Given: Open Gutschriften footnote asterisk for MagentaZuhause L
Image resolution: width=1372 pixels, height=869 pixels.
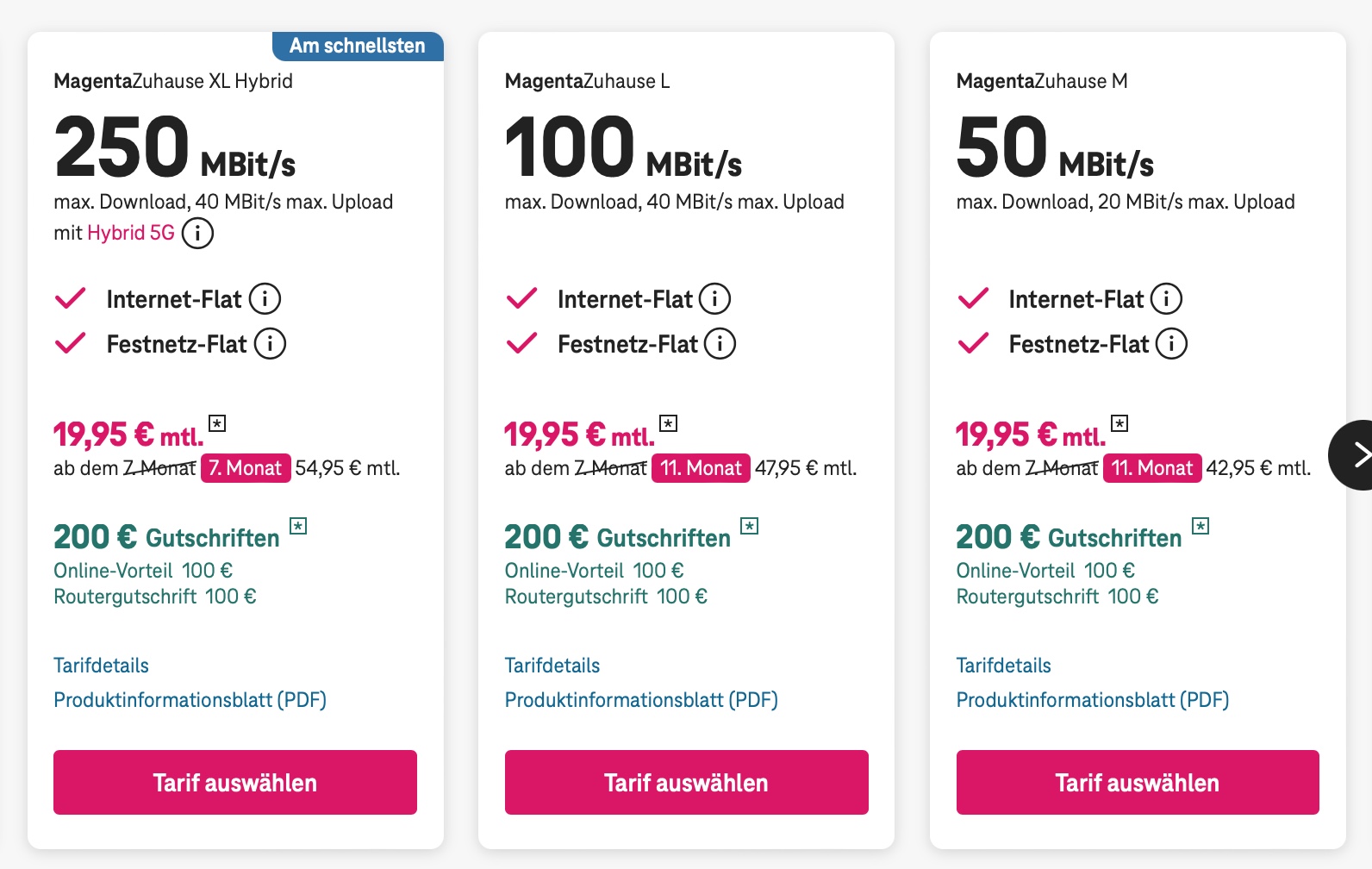Looking at the screenshot, I should (750, 526).
